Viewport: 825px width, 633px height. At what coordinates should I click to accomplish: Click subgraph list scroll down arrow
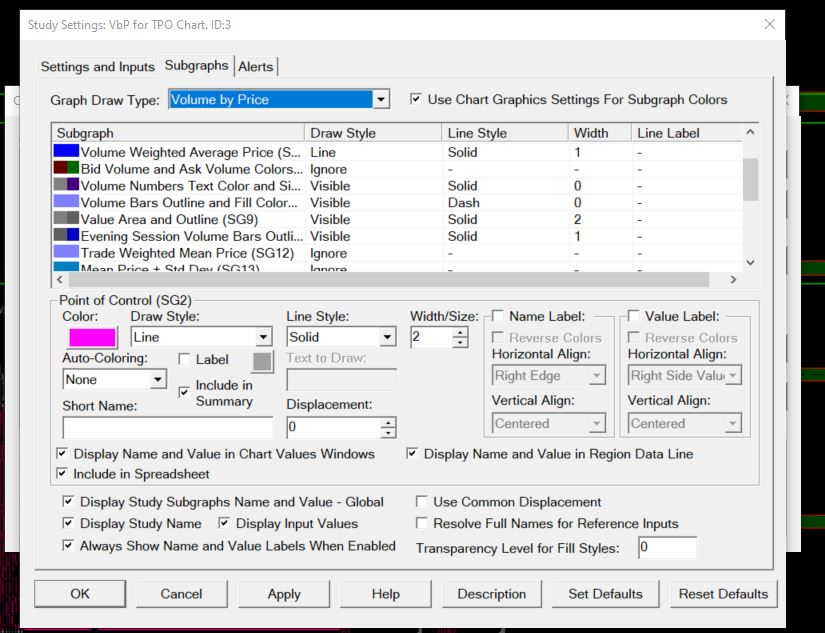coord(750,263)
